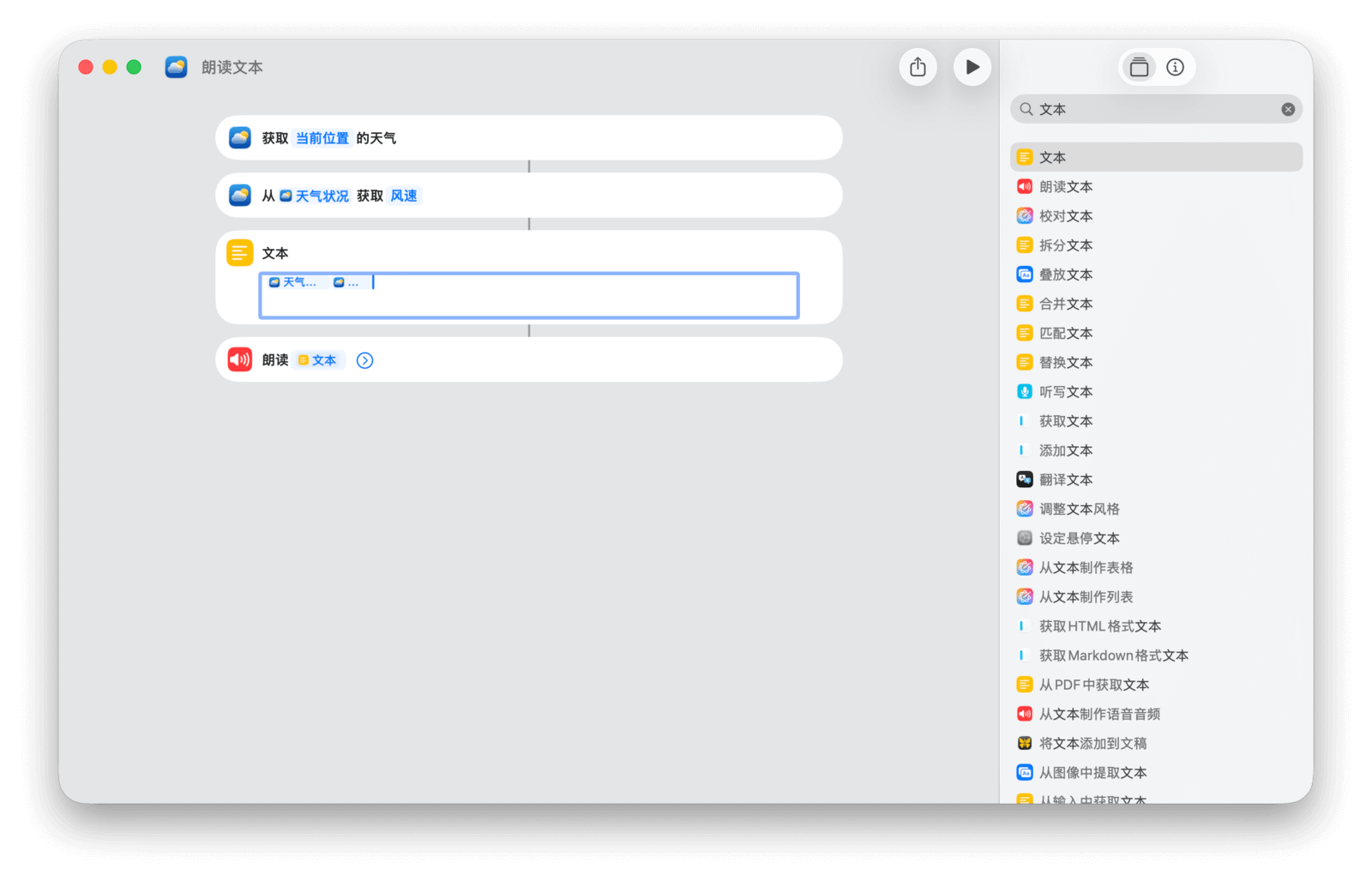Click the shortcut title 朗读文本

click(x=232, y=67)
